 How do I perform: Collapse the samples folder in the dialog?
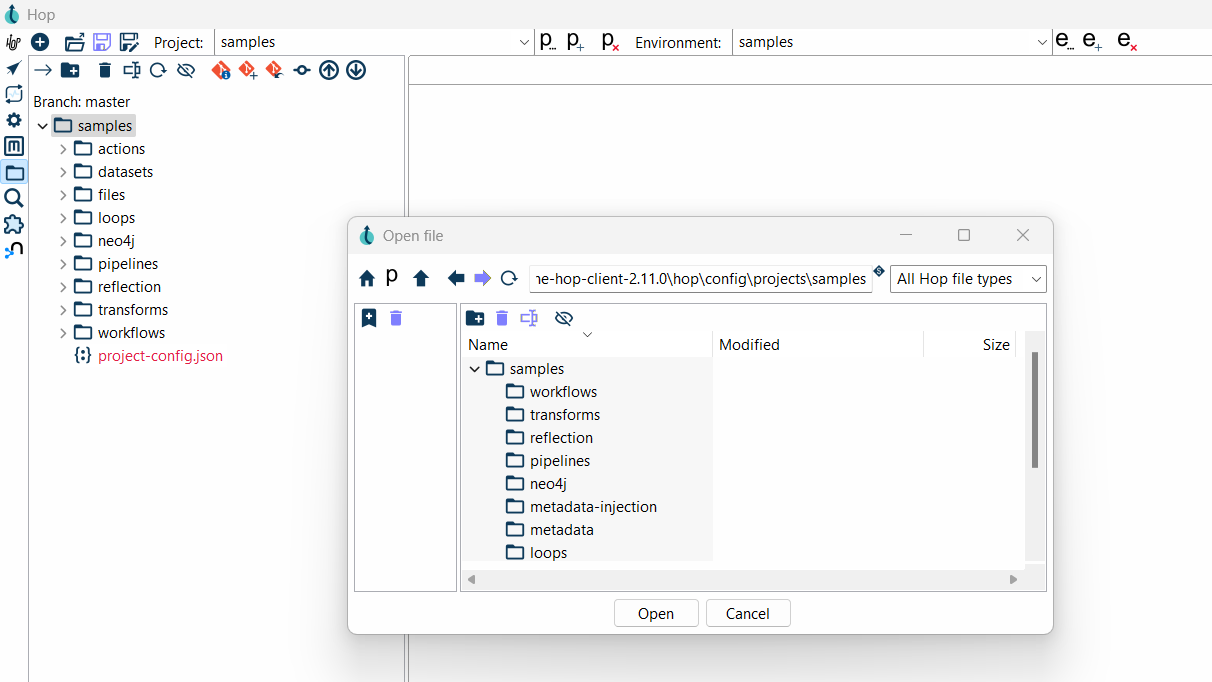pos(475,369)
